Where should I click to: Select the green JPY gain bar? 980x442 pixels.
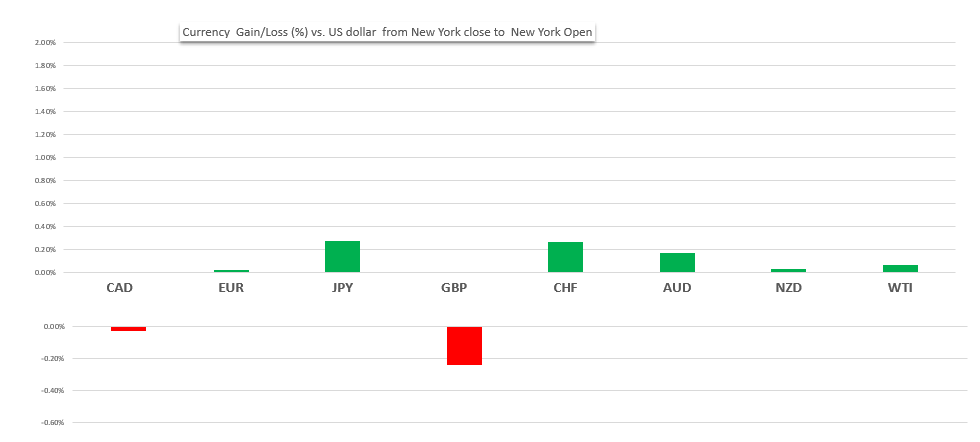342,257
